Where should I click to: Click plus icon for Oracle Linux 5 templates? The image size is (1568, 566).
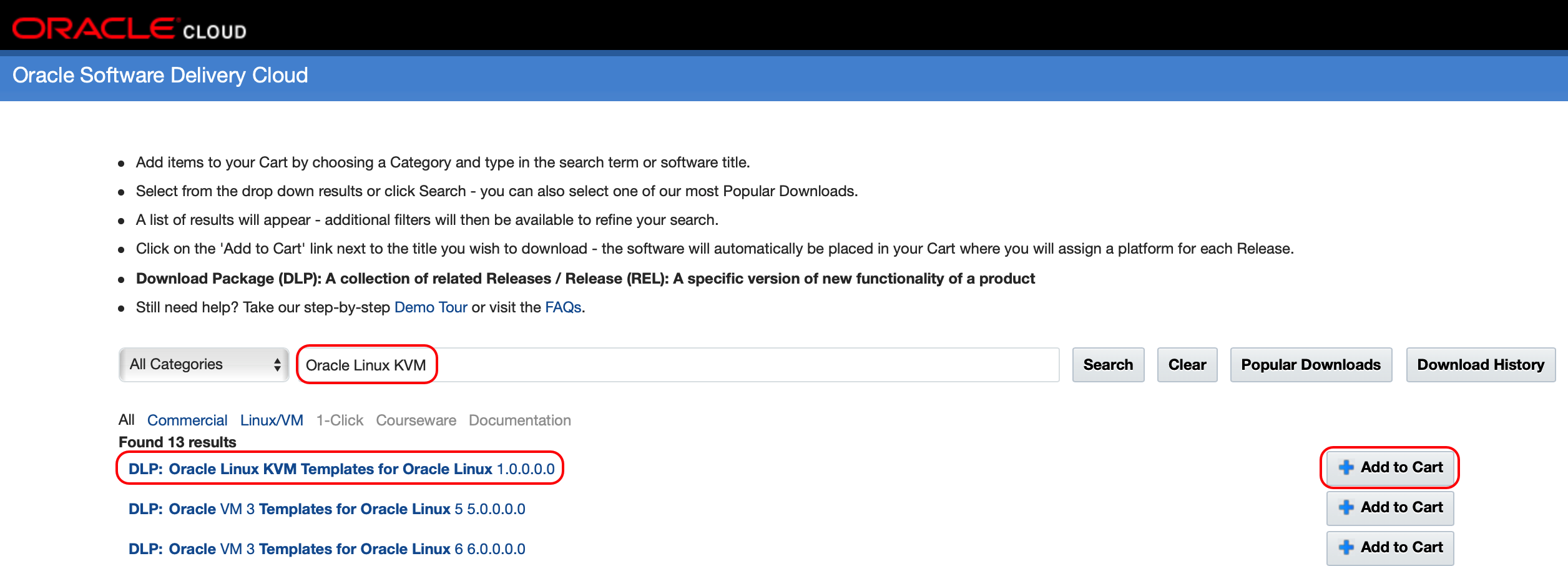(1346, 507)
